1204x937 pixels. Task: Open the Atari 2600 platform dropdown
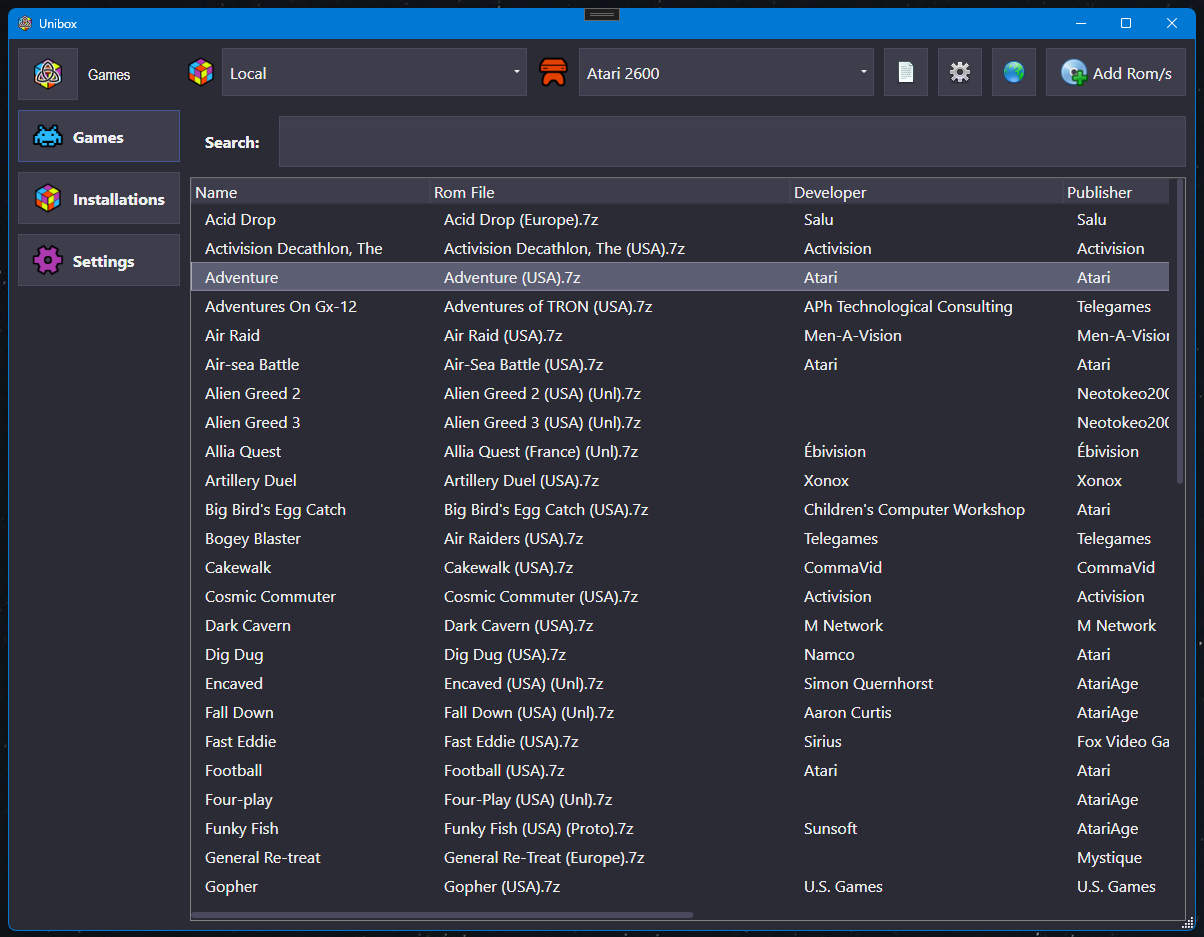(726, 72)
